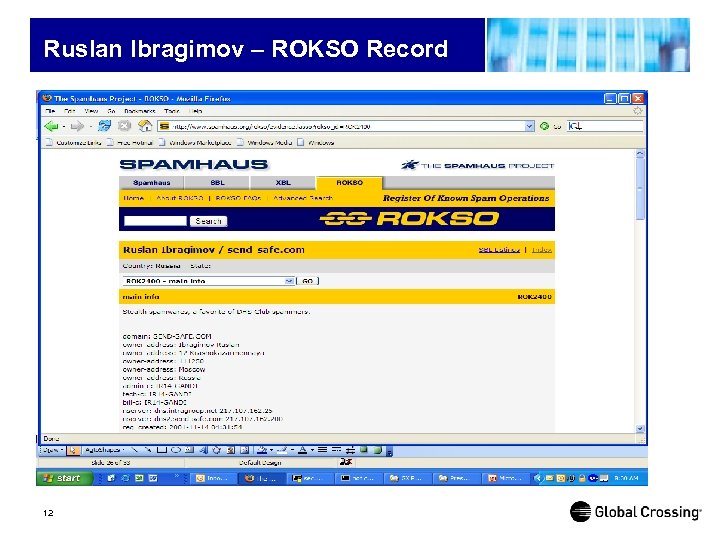The image size is (720, 540).
Task: Reload the page with the Reload icon
Action: 104,126
